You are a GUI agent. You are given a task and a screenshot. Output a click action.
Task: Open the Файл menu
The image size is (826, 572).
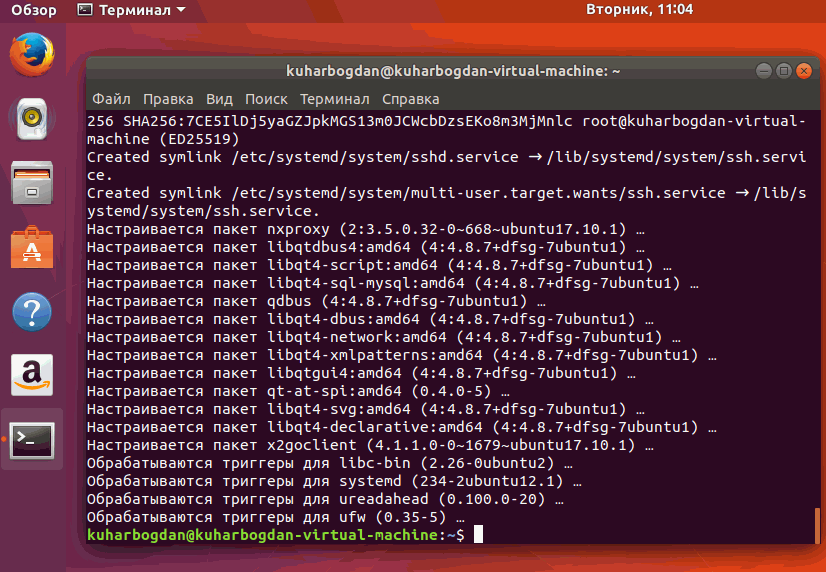click(x=111, y=99)
